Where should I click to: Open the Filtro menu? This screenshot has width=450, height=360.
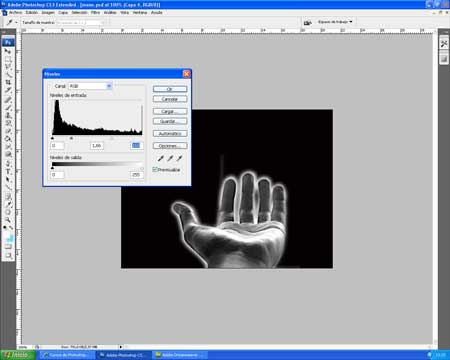point(95,12)
